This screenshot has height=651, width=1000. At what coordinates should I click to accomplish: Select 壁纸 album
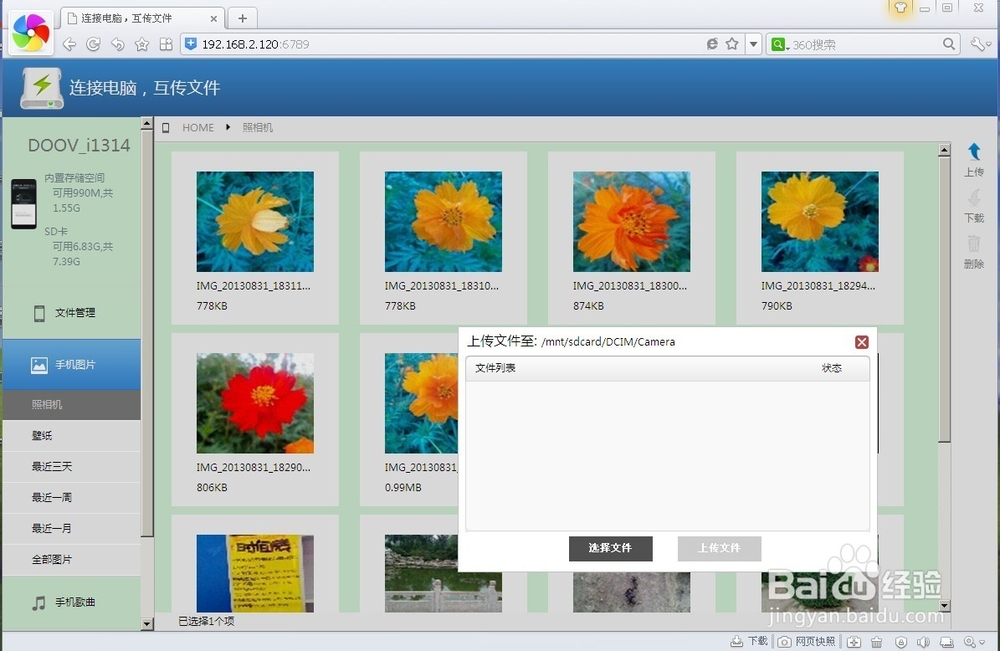point(71,436)
